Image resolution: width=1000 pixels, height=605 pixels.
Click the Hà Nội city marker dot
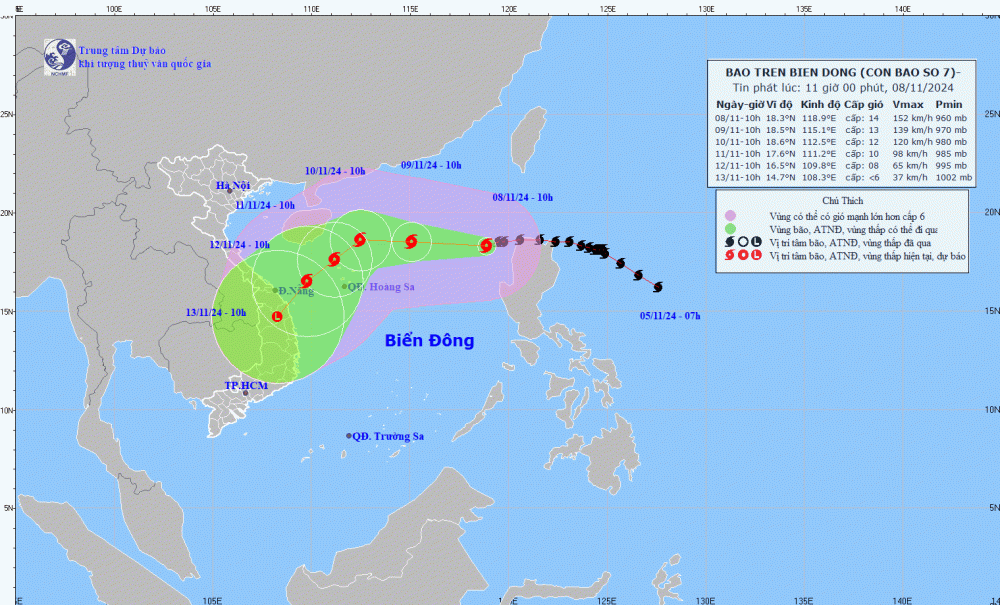pos(229,191)
